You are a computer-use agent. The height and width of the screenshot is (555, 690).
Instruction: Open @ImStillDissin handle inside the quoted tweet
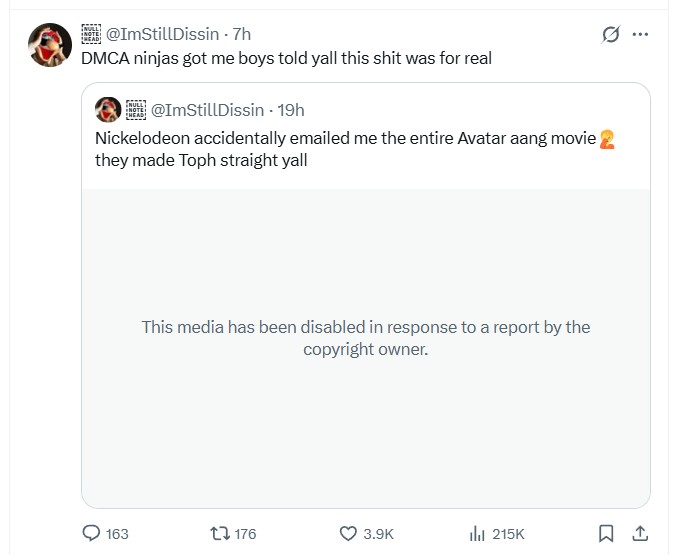[208, 109]
